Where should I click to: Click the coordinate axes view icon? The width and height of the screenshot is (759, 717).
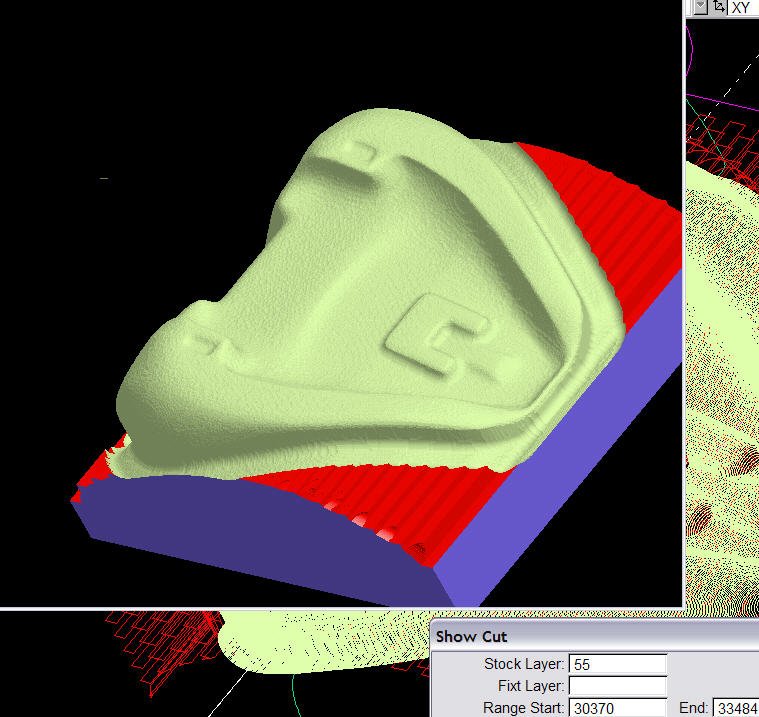point(718,7)
